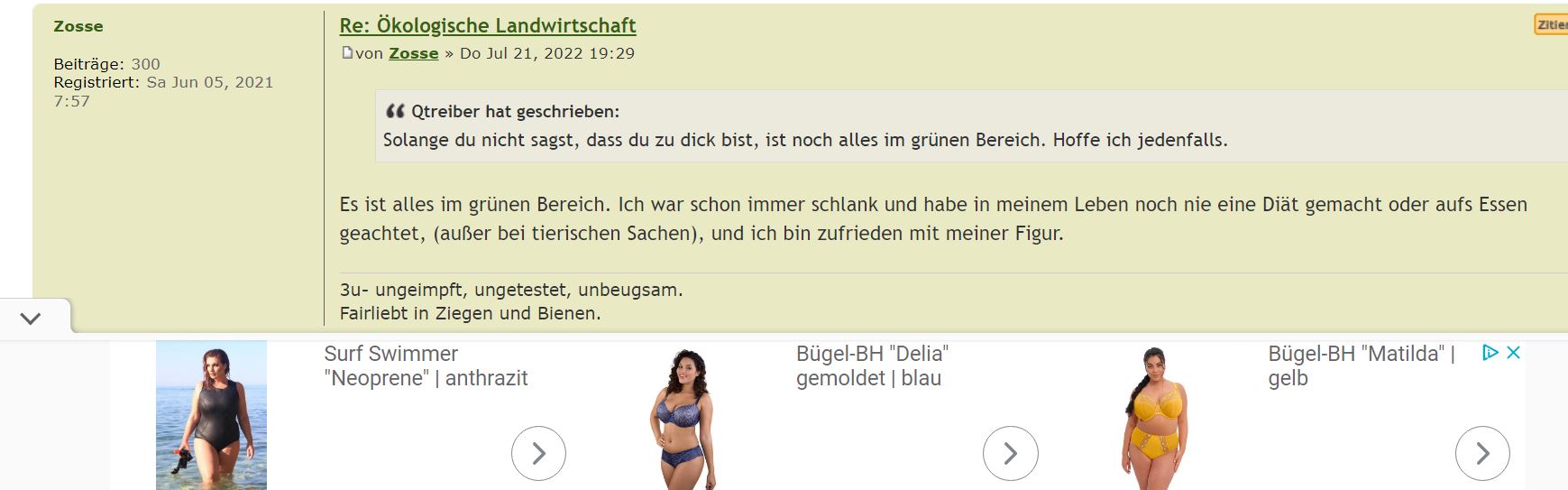Open the Re: Ökologische Landwirtschaft post title
The height and width of the screenshot is (490, 1568).
coord(488,25)
